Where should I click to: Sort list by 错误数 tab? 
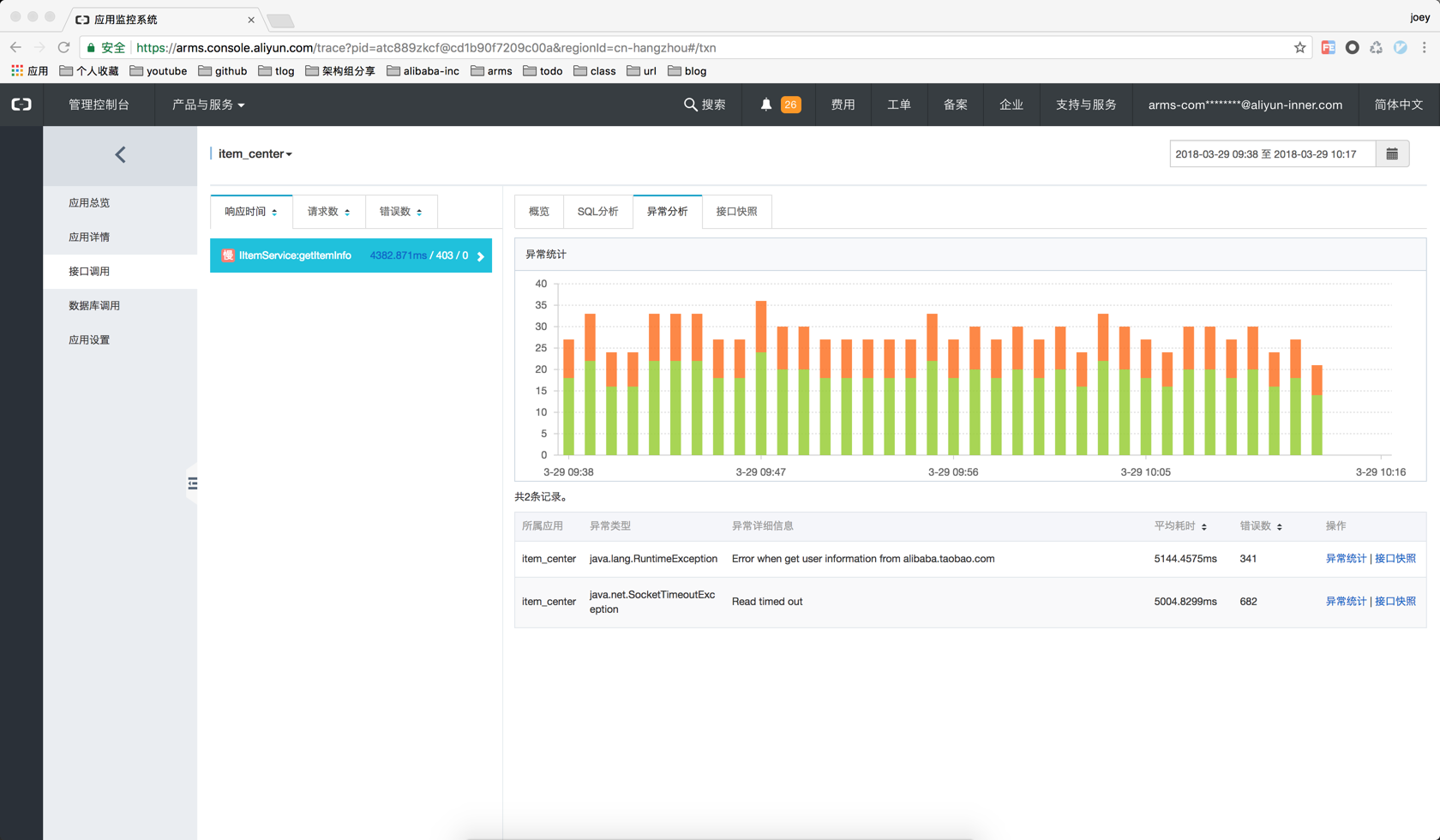click(401, 212)
